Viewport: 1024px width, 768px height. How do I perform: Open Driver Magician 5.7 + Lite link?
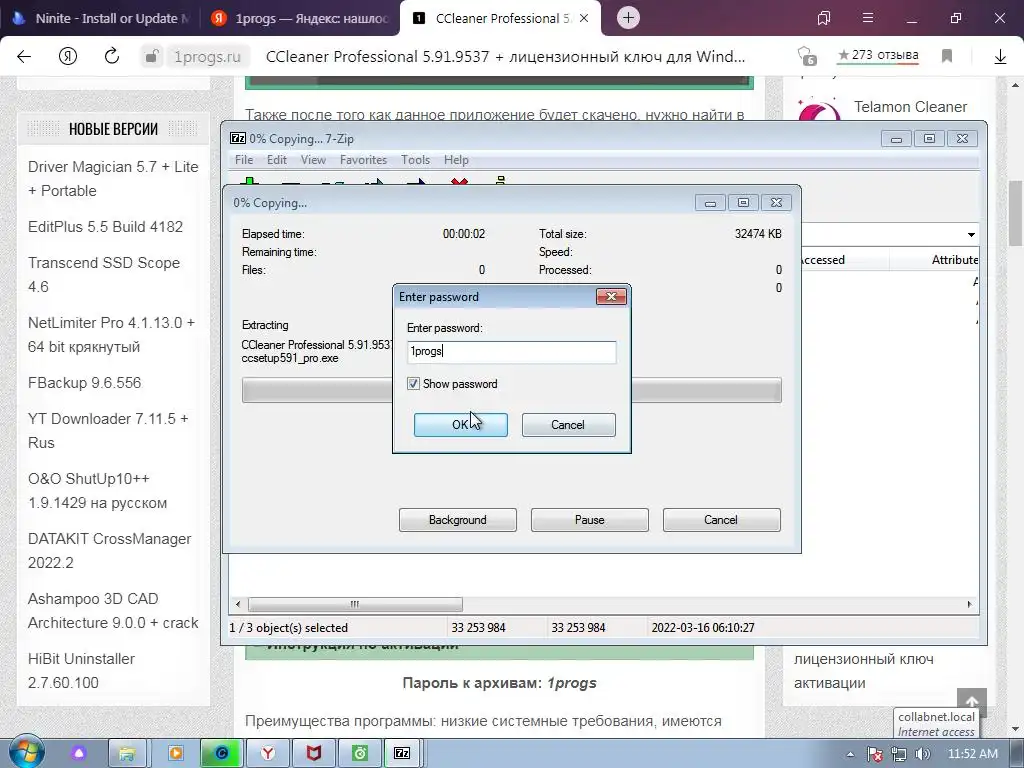click(113, 179)
